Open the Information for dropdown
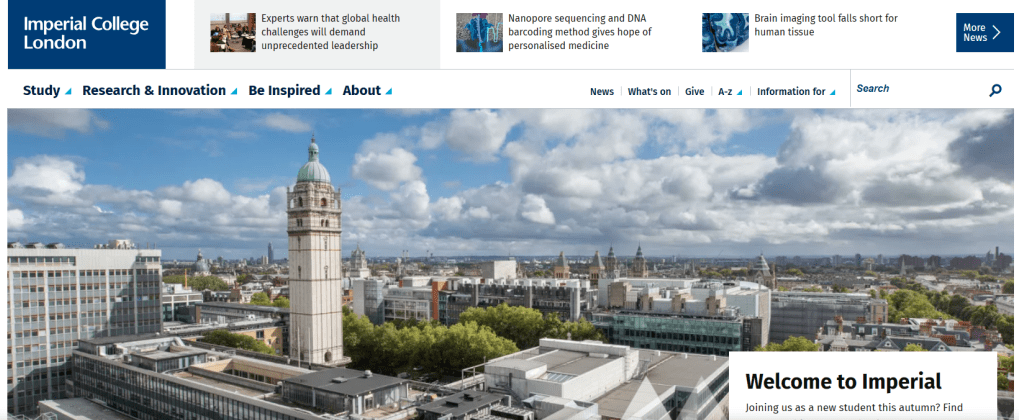 [x=796, y=92]
